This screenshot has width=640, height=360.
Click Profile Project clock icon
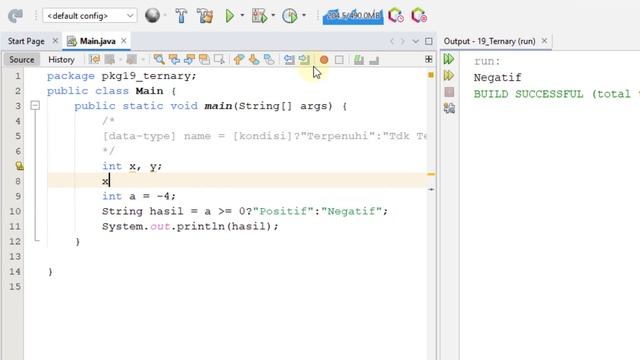(290, 16)
